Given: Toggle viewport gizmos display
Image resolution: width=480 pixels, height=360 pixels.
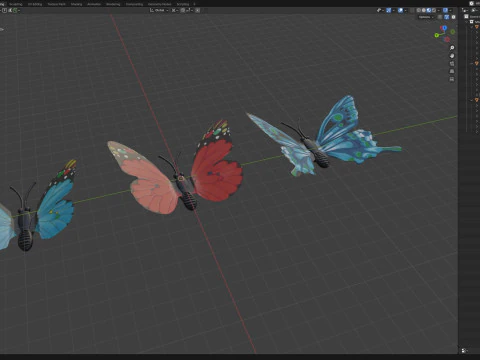Looking at the screenshot, I should [388, 10].
